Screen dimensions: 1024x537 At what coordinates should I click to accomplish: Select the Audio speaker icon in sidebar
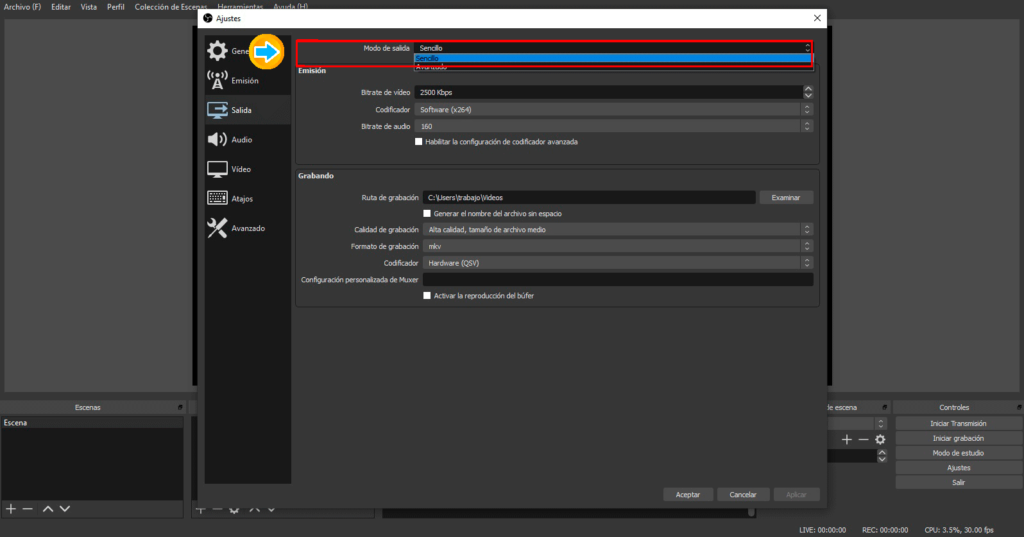pyautogui.click(x=217, y=139)
